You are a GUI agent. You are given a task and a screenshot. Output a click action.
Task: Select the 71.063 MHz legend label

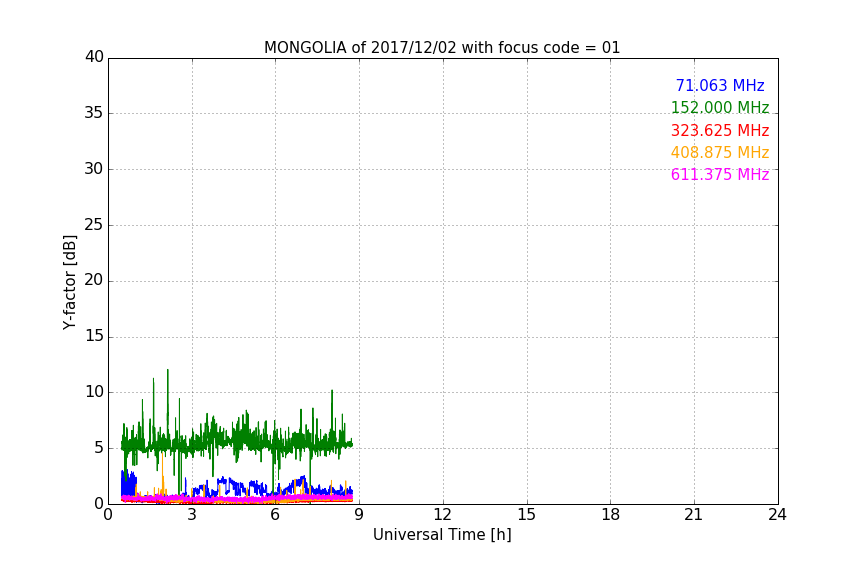(720, 86)
